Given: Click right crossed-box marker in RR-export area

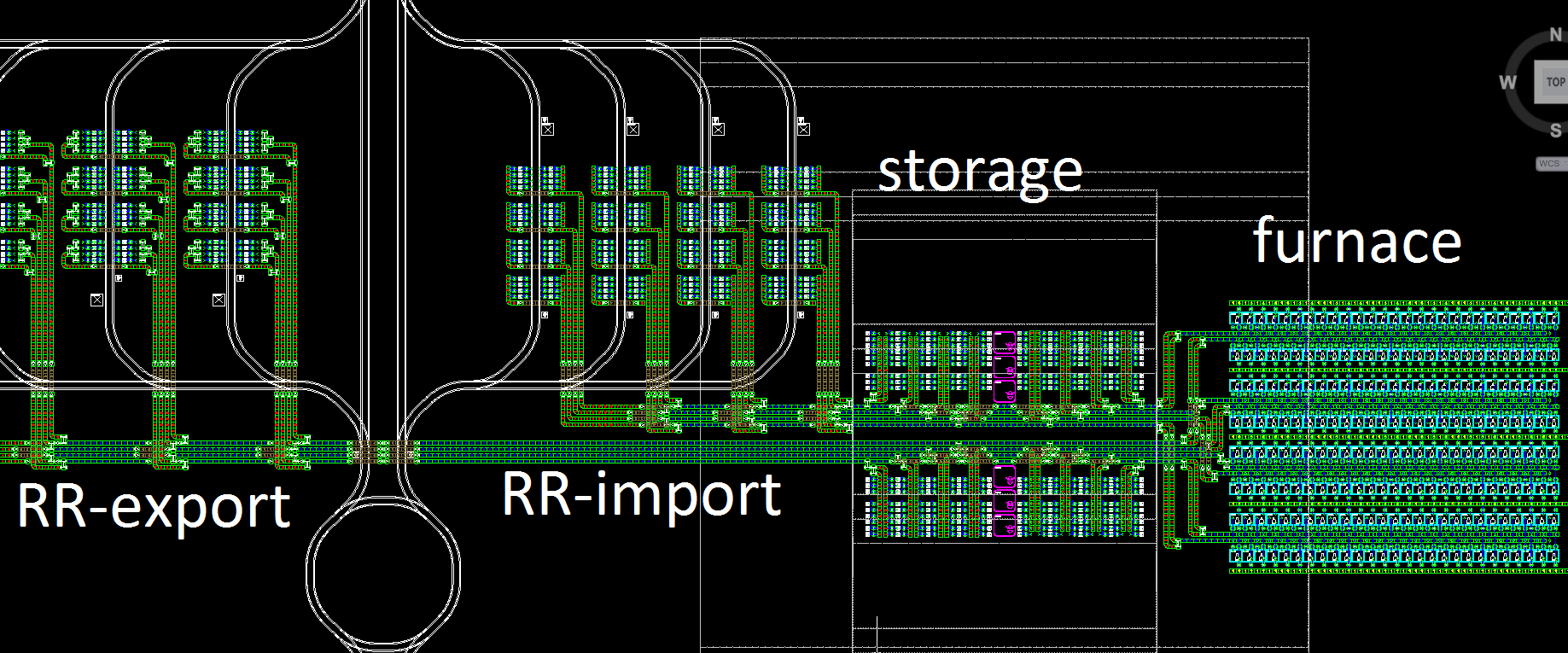Looking at the screenshot, I should pos(219,300).
